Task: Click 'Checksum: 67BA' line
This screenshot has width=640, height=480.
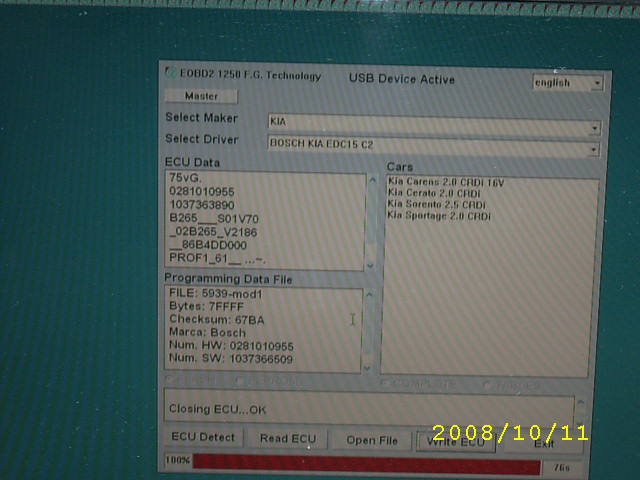Action: pos(216,320)
